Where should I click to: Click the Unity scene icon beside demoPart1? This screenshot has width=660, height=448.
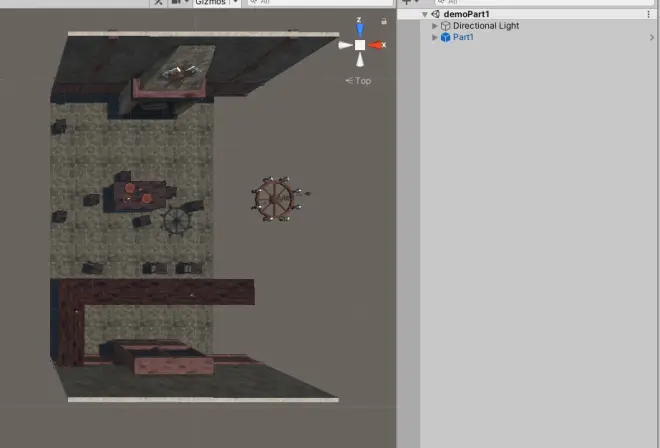pos(436,14)
